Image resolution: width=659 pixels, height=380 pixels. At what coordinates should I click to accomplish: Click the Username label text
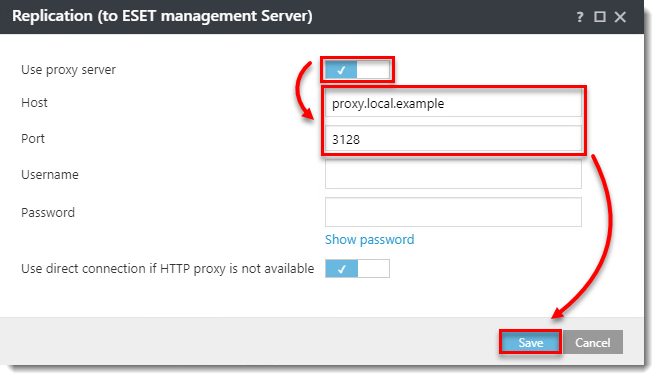pyautogui.click(x=50, y=174)
